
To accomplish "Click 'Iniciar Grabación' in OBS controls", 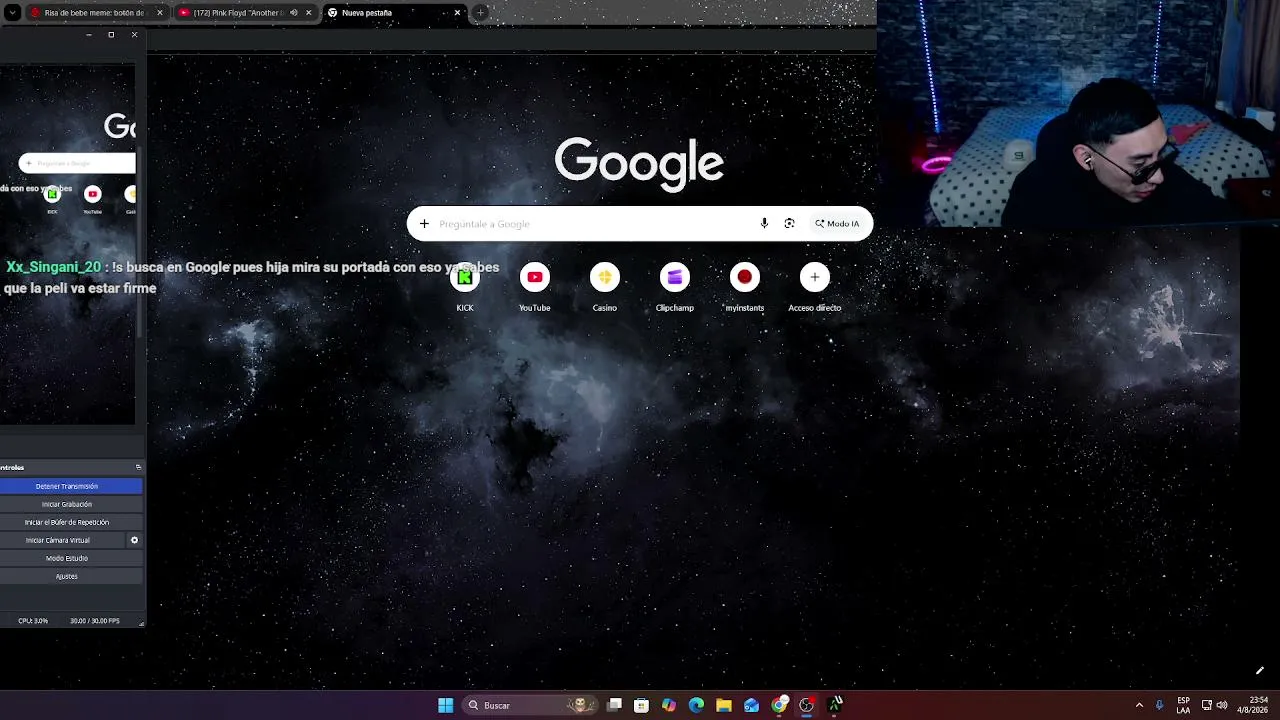I will pos(67,504).
